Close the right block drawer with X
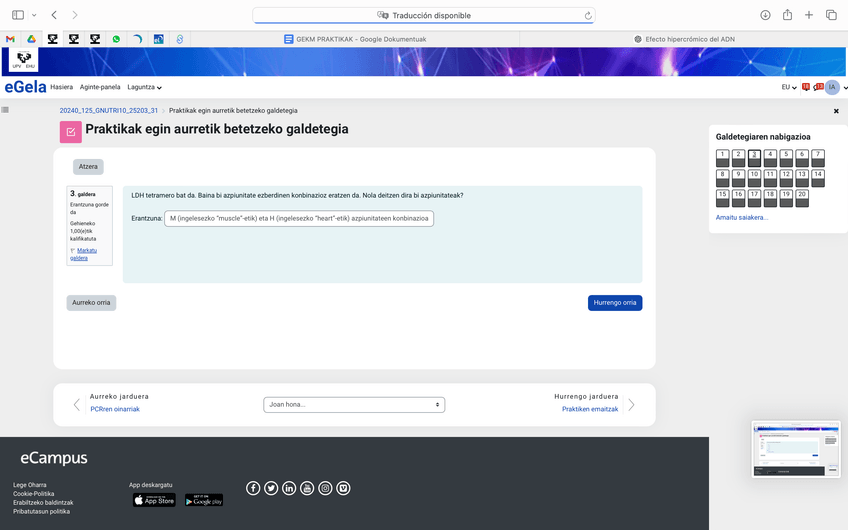Screen dimensions: 848x530 tap(836, 111)
